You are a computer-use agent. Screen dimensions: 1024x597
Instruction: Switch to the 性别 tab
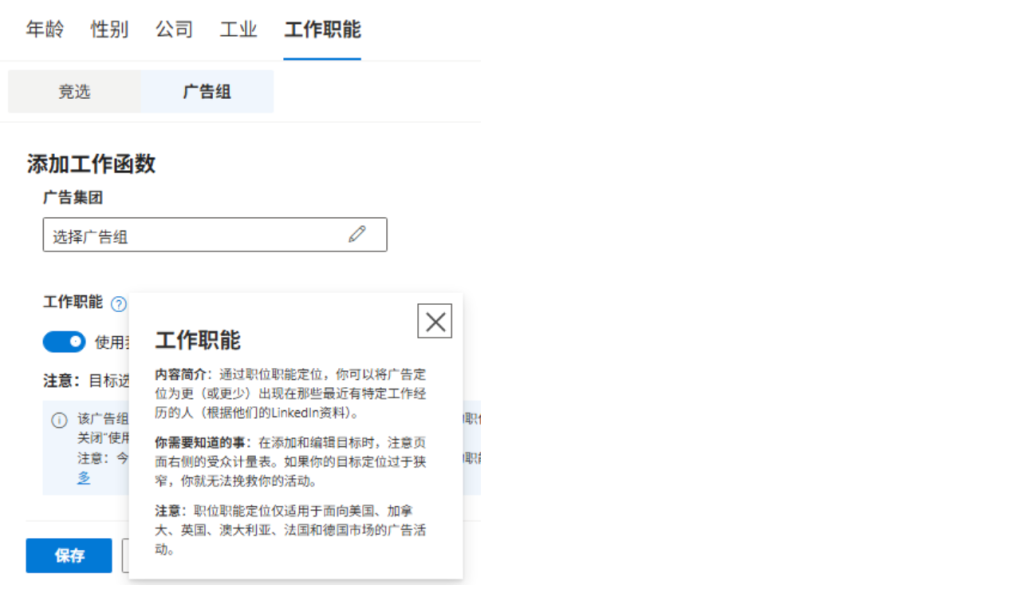109,30
